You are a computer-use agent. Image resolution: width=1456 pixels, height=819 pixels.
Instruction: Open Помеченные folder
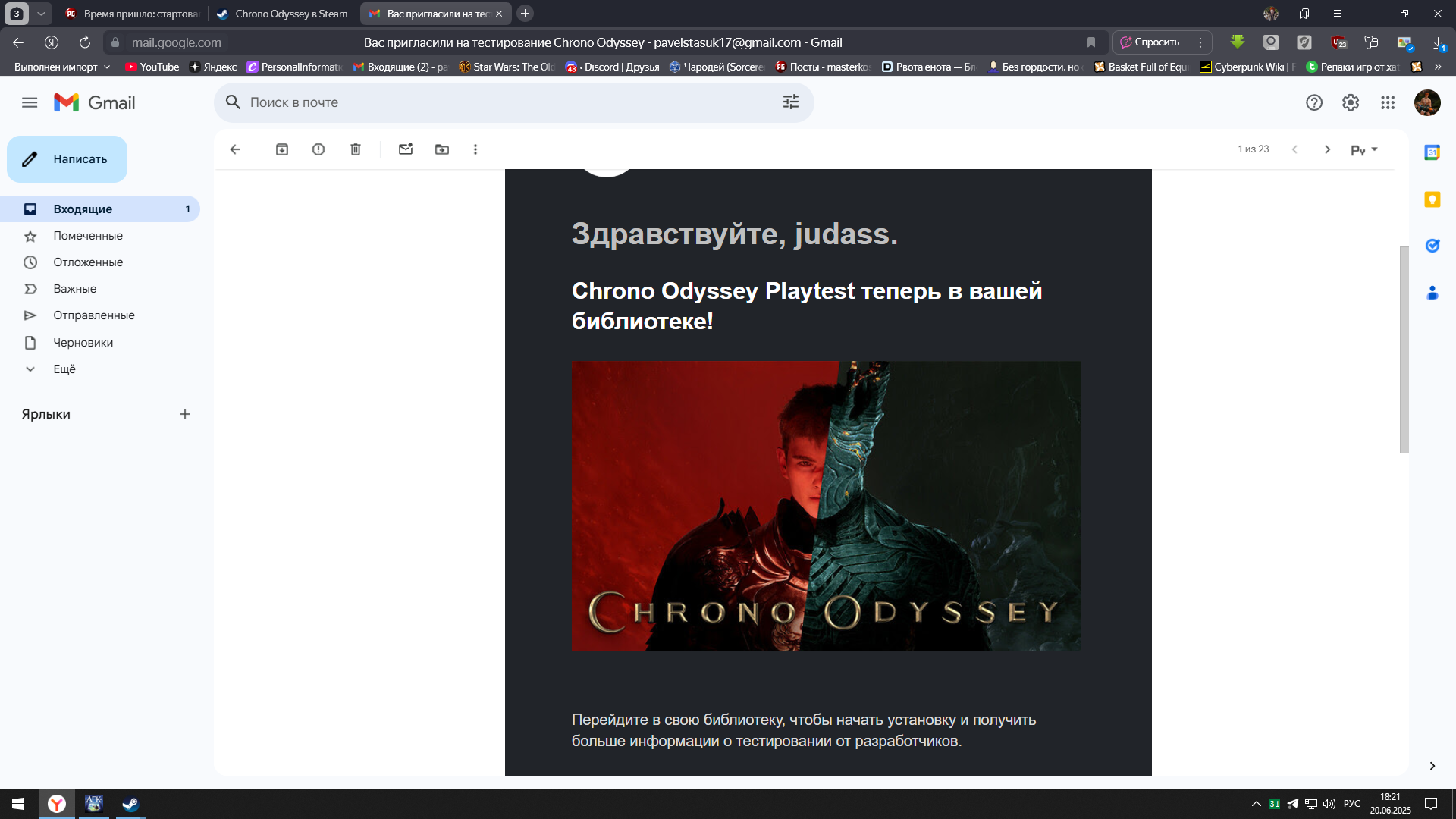[100, 236]
